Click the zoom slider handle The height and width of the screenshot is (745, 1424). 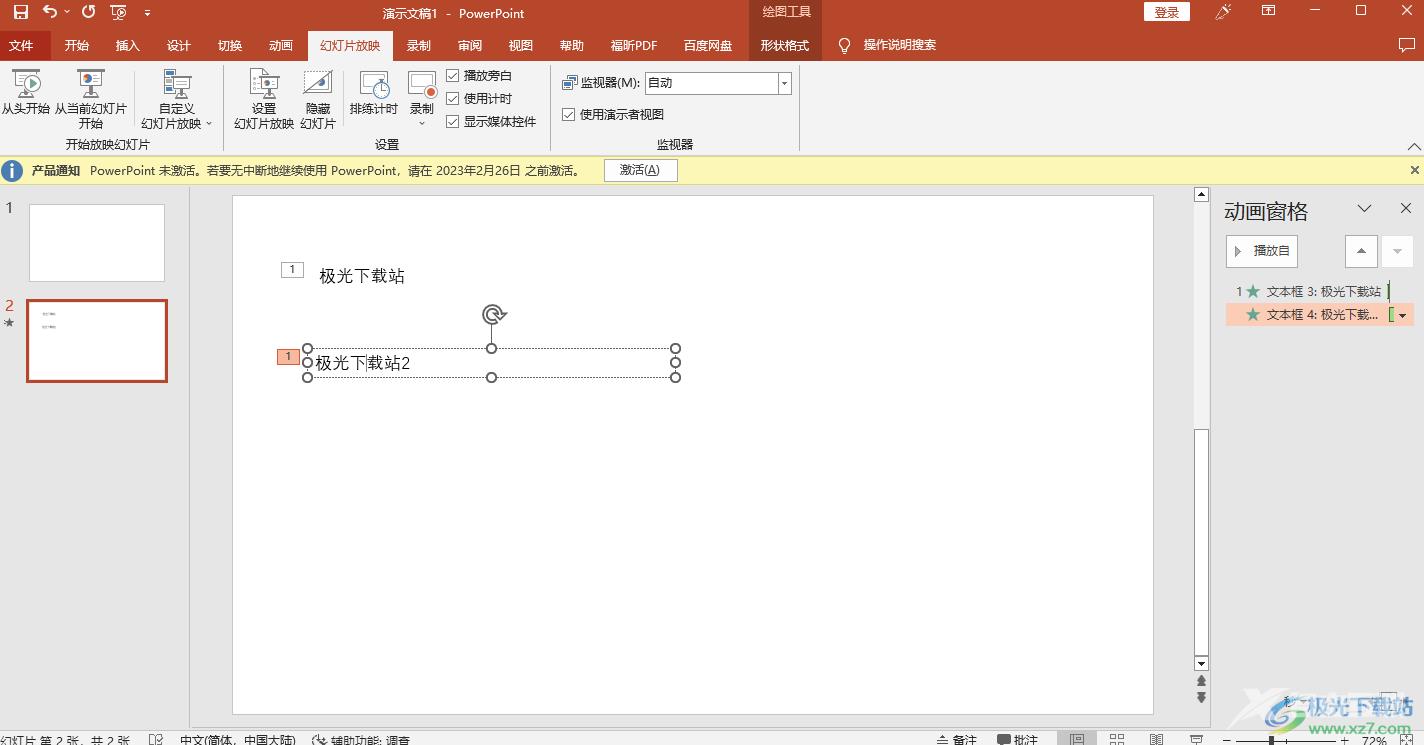click(x=1272, y=740)
